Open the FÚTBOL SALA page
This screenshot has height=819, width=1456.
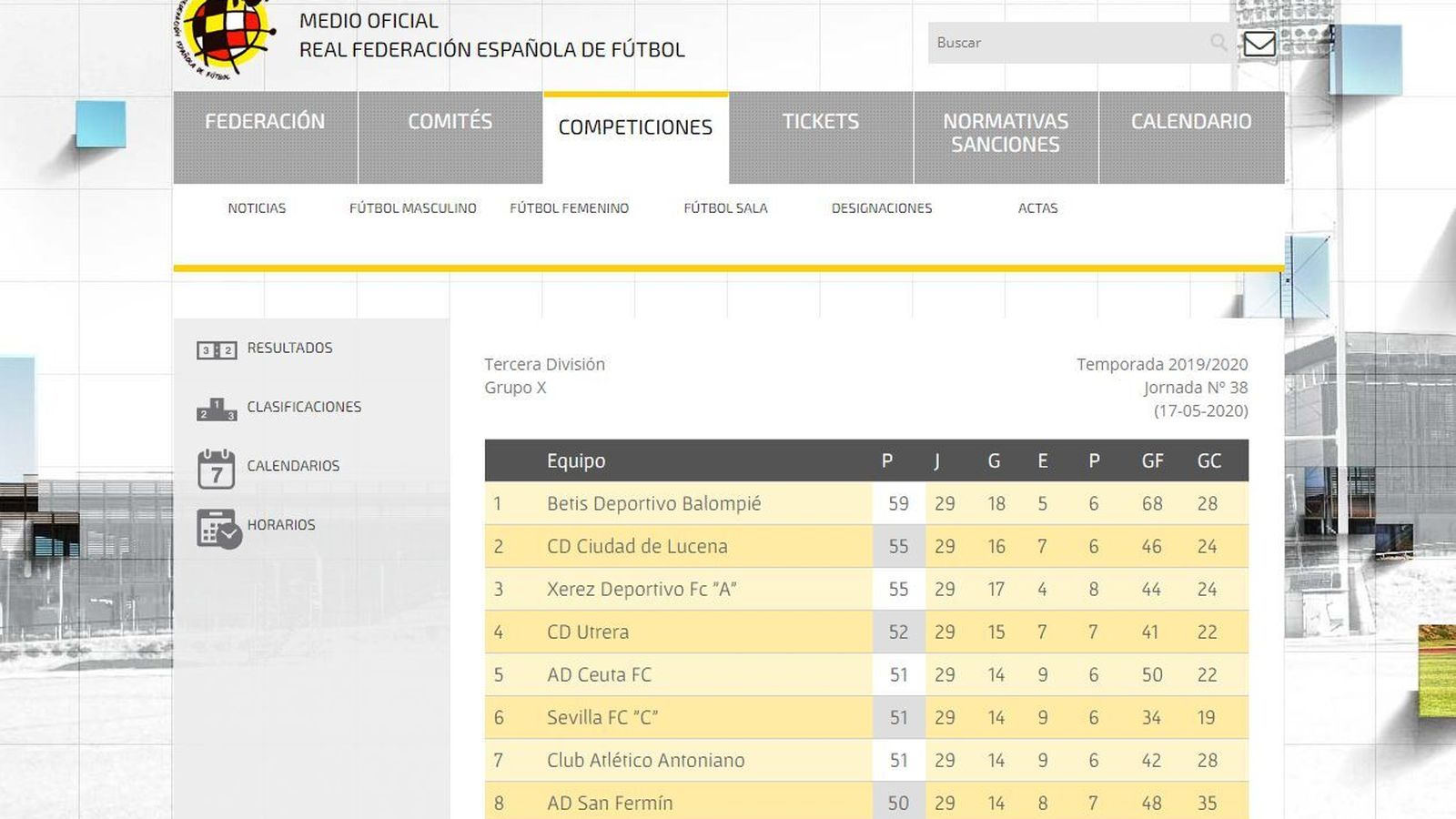pyautogui.click(x=724, y=207)
